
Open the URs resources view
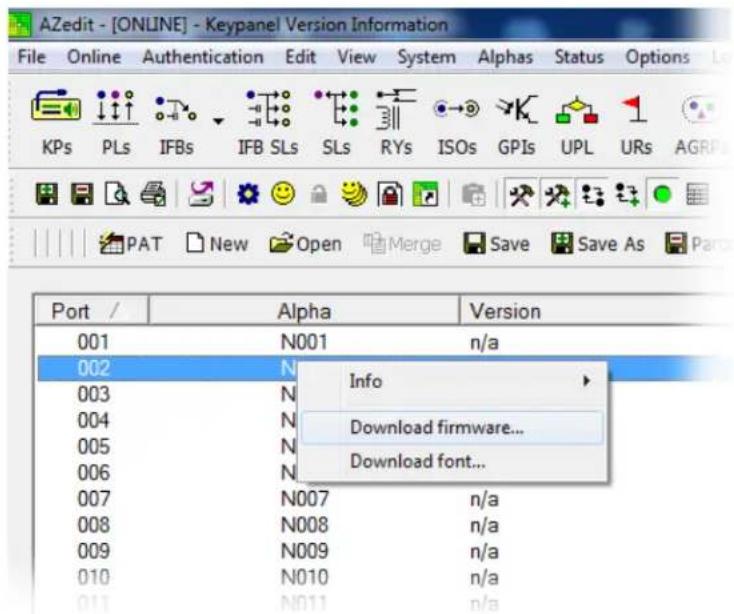[636, 123]
